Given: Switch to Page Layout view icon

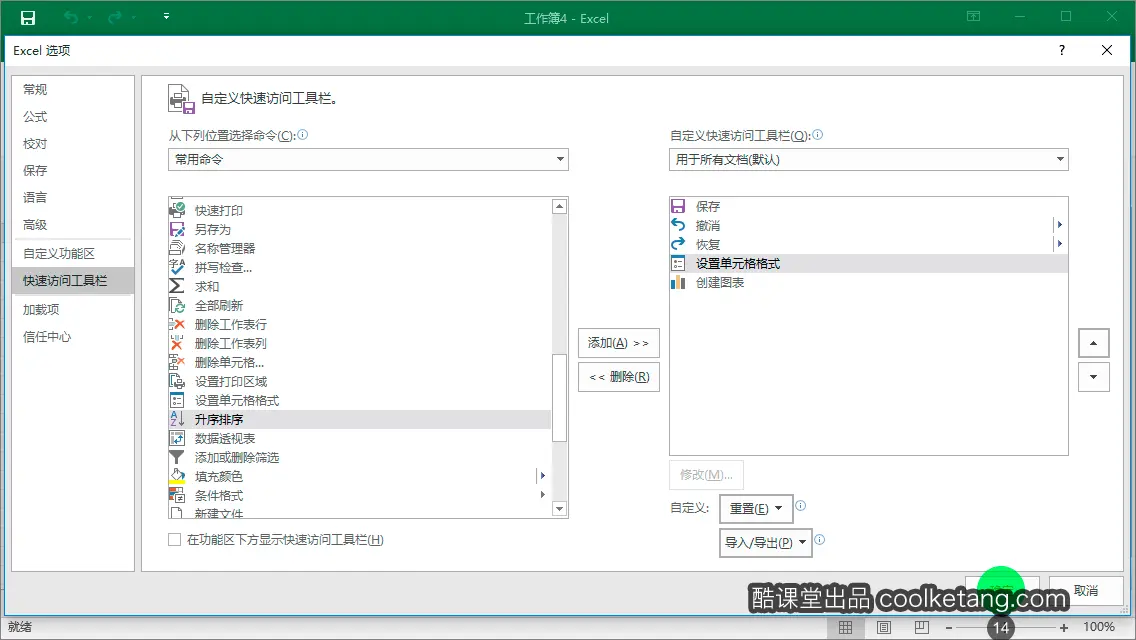Looking at the screenshot, I should point(884,627).
